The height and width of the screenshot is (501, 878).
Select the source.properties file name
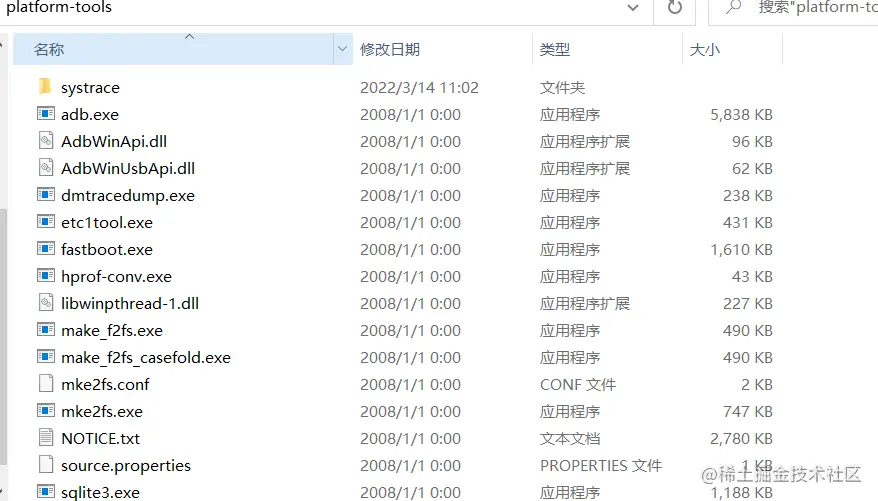(126, 465)
